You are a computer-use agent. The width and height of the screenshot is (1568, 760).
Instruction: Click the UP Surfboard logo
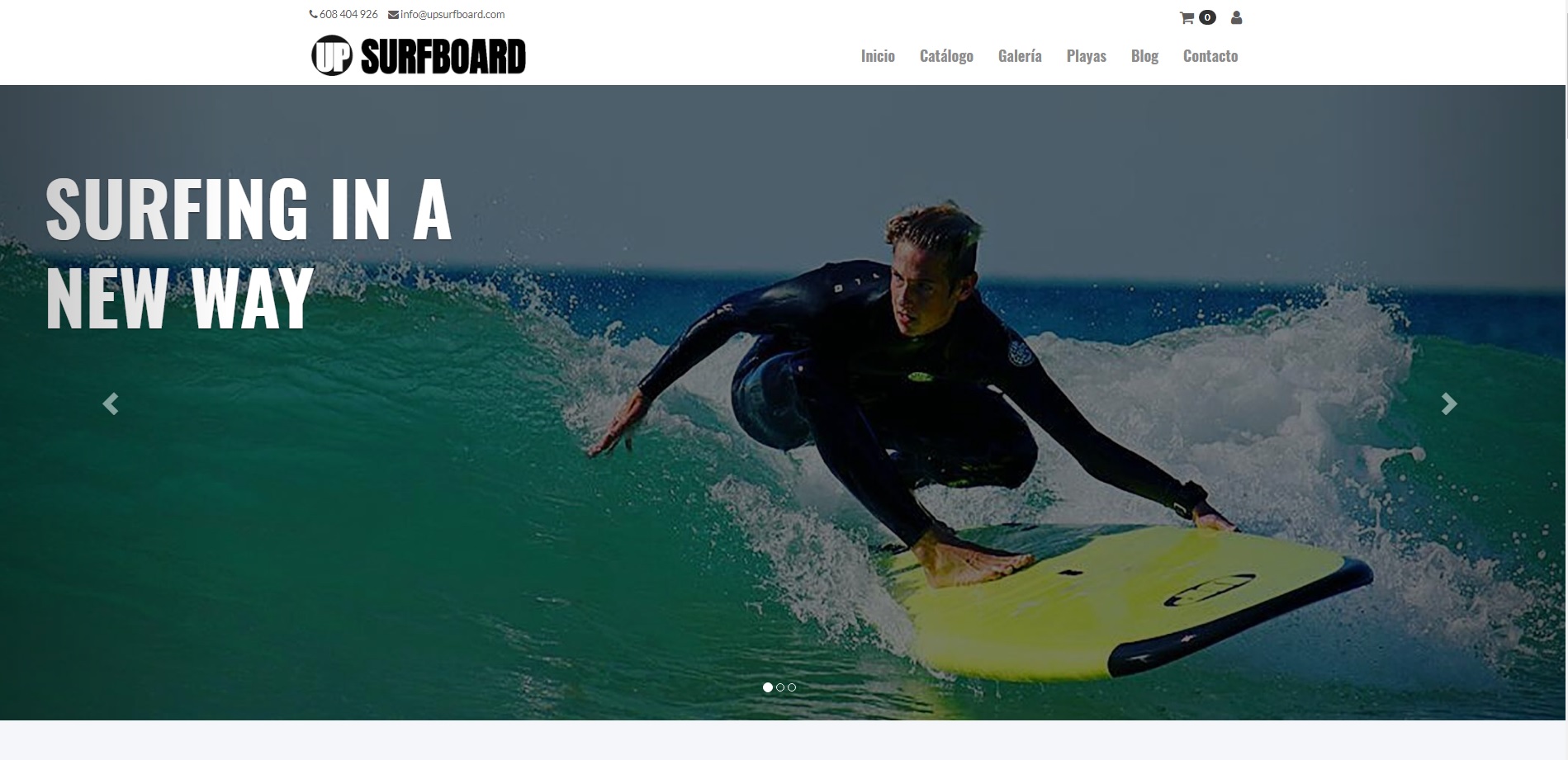[x=419, y=56]
